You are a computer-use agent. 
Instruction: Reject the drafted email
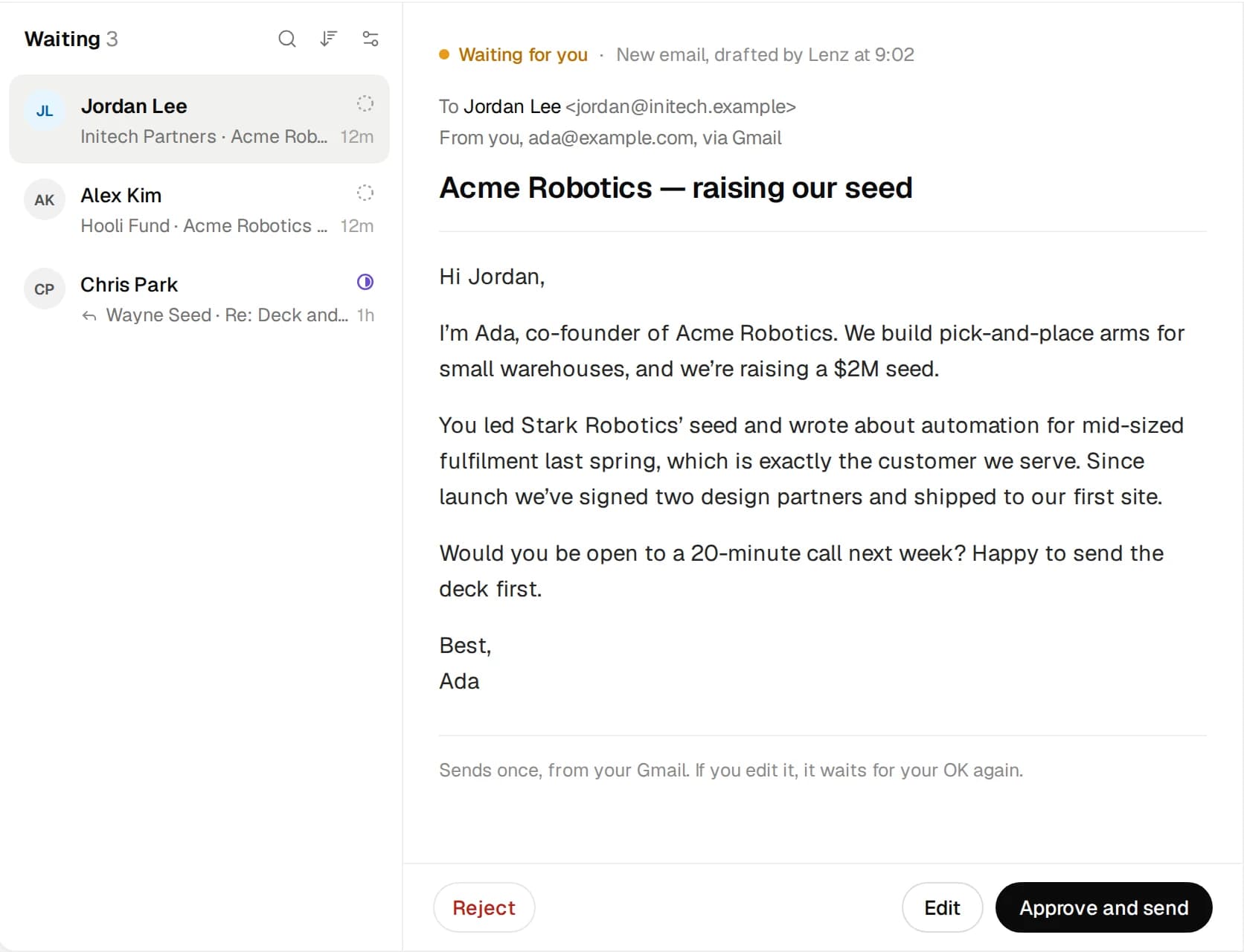click(484, 907)
